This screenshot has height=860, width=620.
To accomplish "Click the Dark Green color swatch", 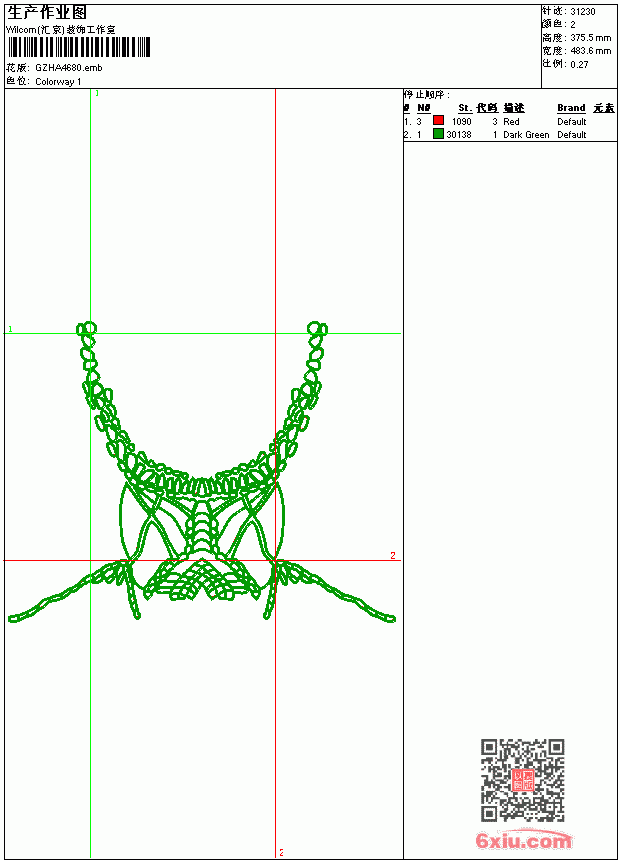I will (x=438, y=133).
